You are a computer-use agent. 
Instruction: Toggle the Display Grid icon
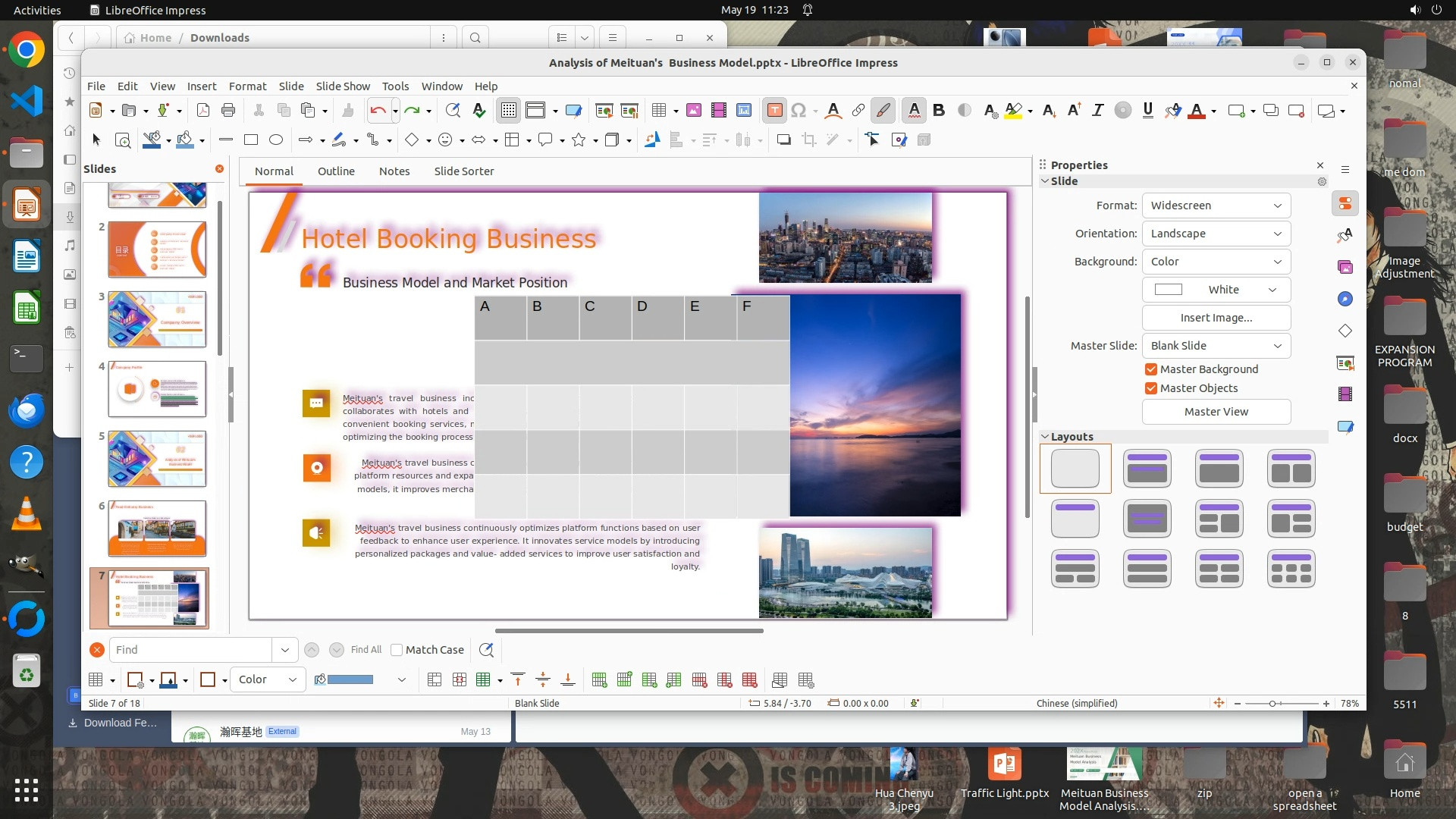click(508, 111)
